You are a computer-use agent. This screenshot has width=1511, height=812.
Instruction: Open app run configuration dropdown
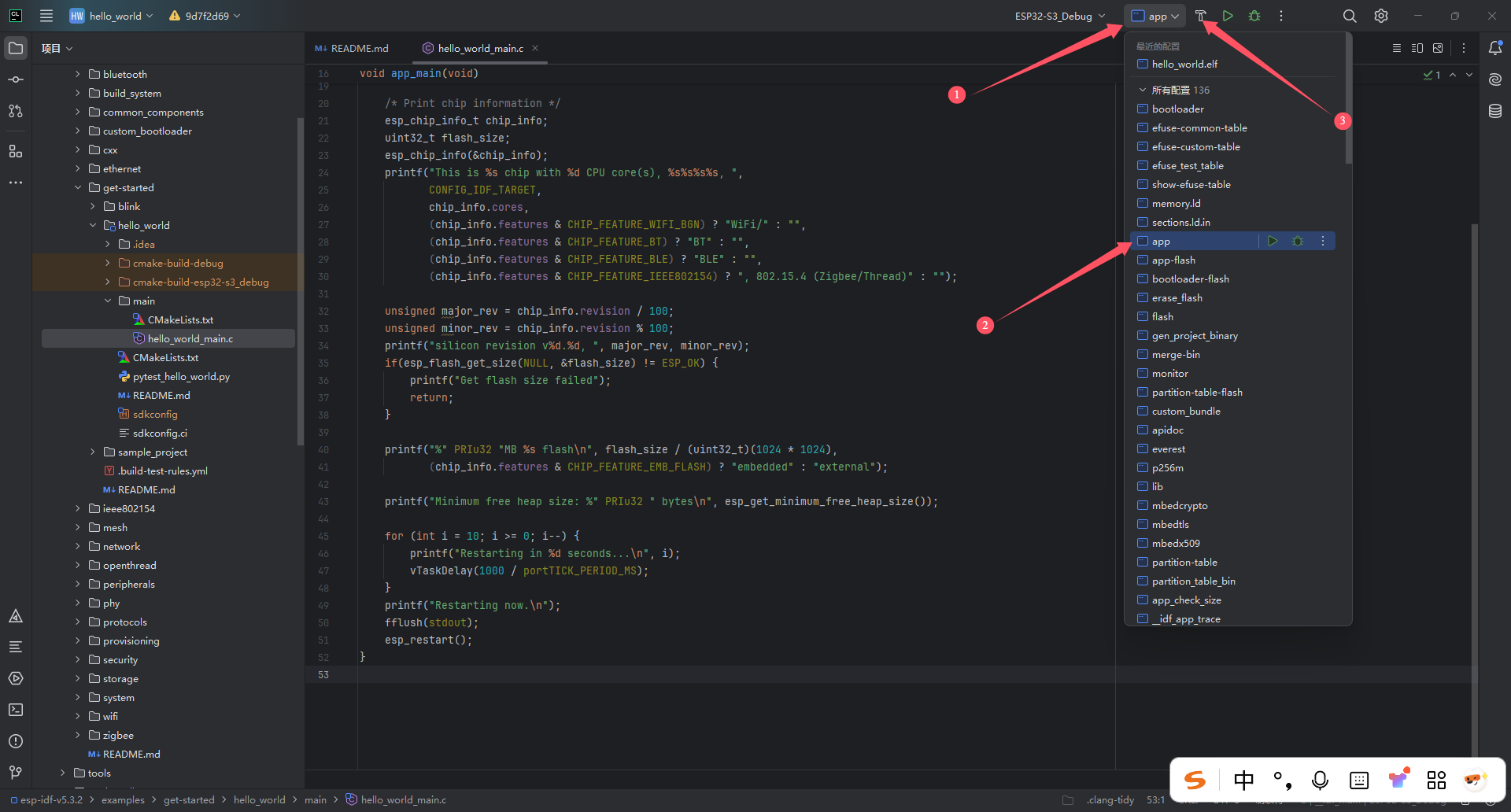[1155, 16]
